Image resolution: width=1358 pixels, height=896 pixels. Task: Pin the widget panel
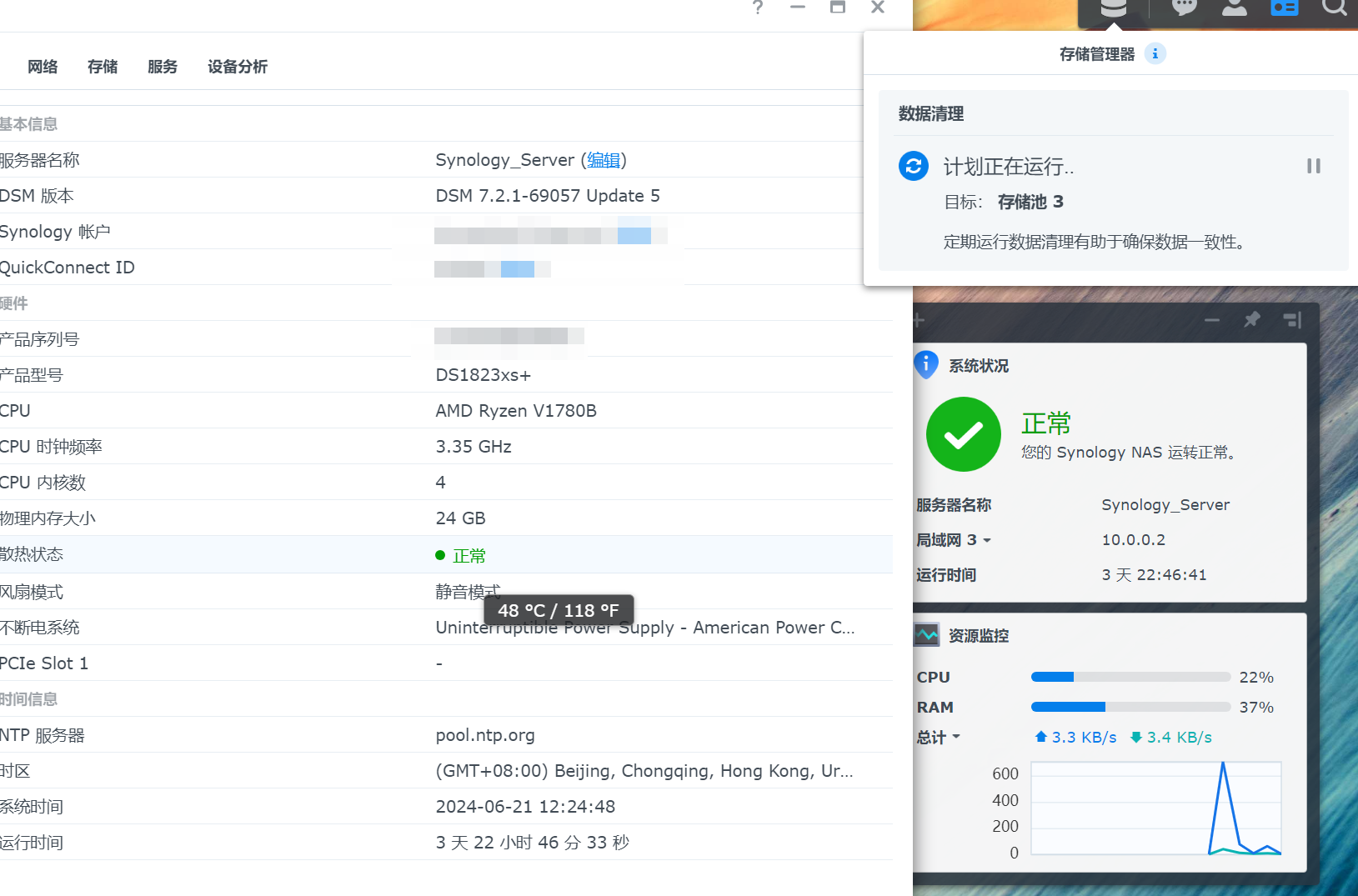click(1252, 320)
